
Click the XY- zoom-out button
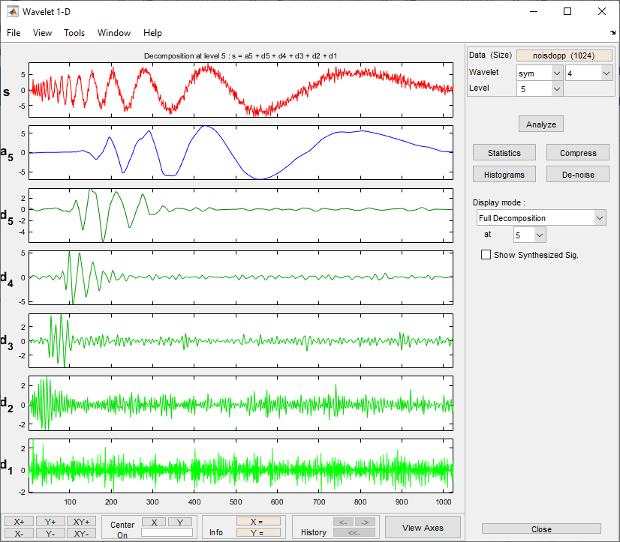81,534
